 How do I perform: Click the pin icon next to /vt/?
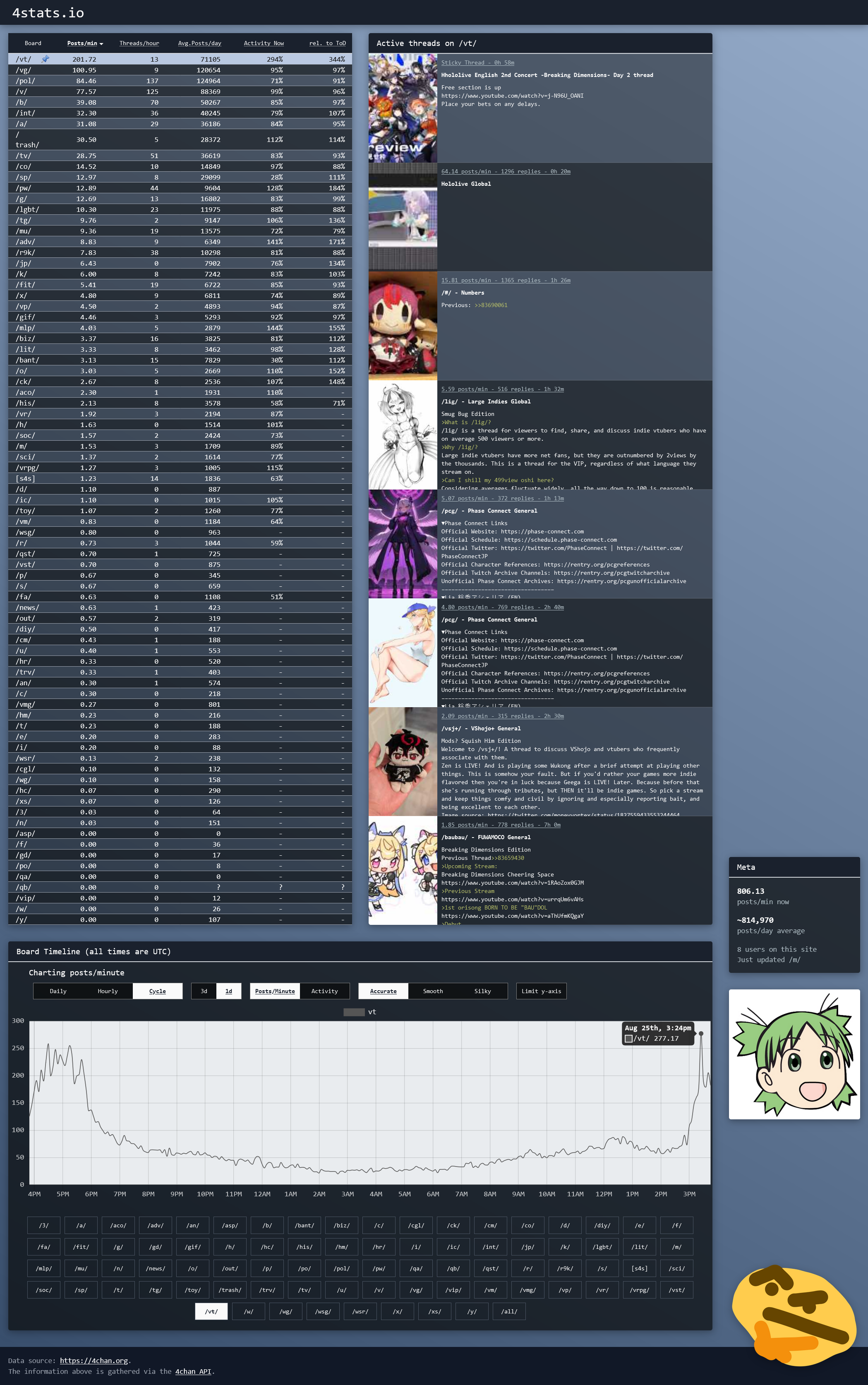click(x=46, y=59)
